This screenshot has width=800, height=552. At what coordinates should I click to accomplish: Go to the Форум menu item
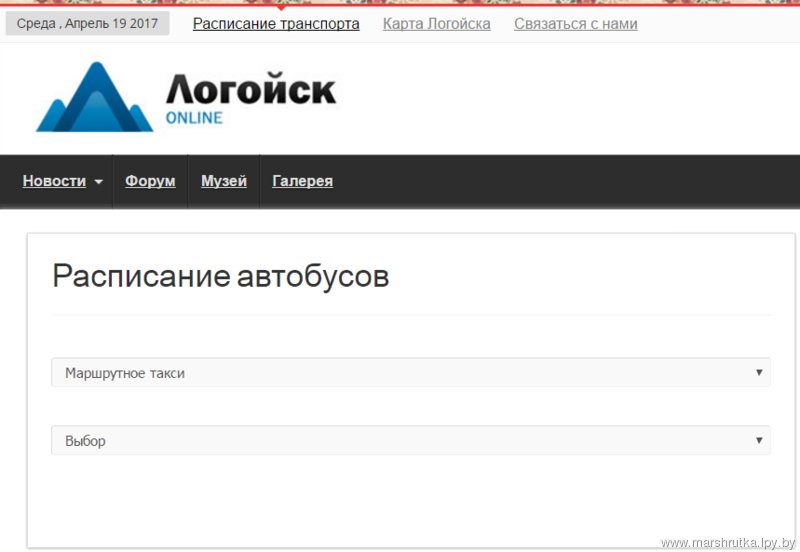pyautogui.click(x=150, y=181)
